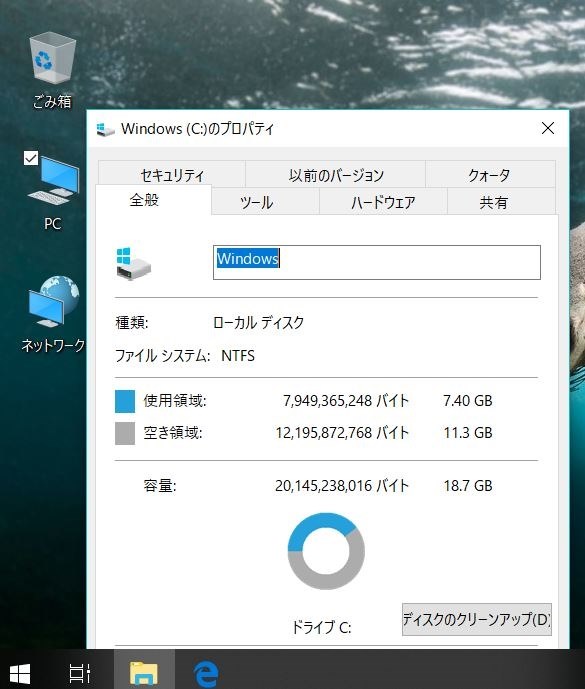Switch to the セキュリティ tab
585x689 pixels.
click(172, 175)
